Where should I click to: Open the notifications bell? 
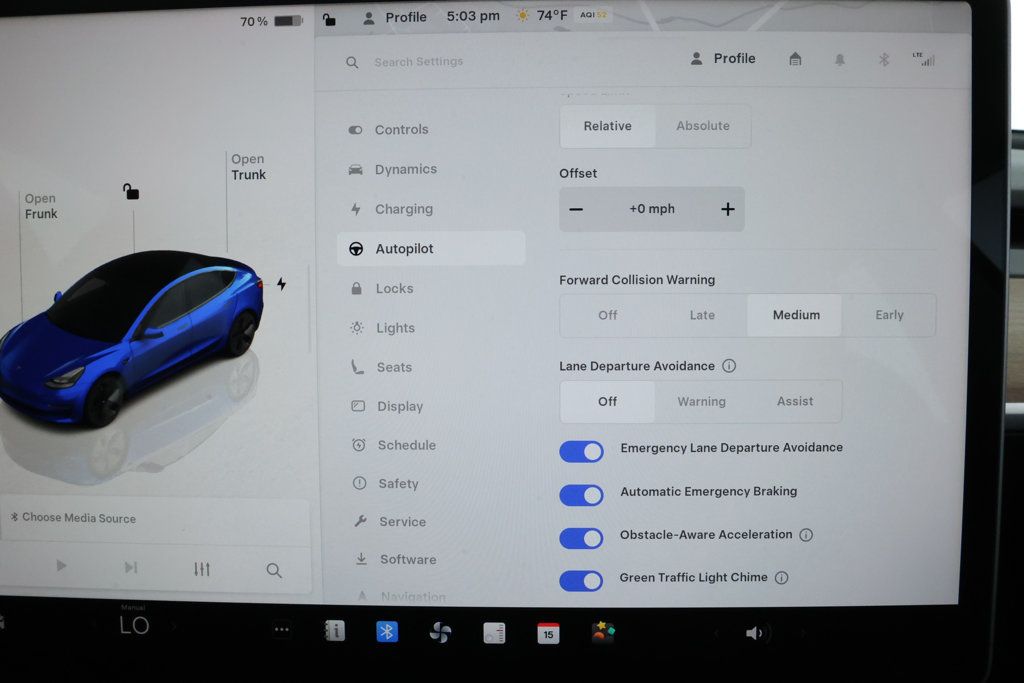[840, 60]
